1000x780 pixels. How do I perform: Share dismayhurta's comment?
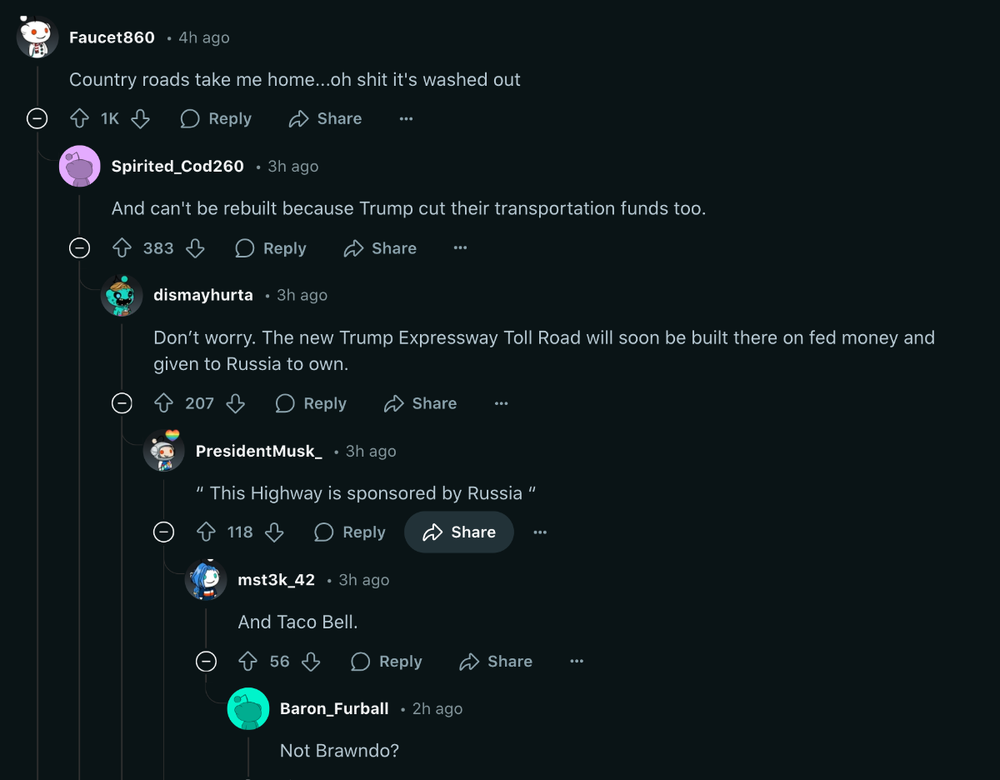click(x=420, y=403)
